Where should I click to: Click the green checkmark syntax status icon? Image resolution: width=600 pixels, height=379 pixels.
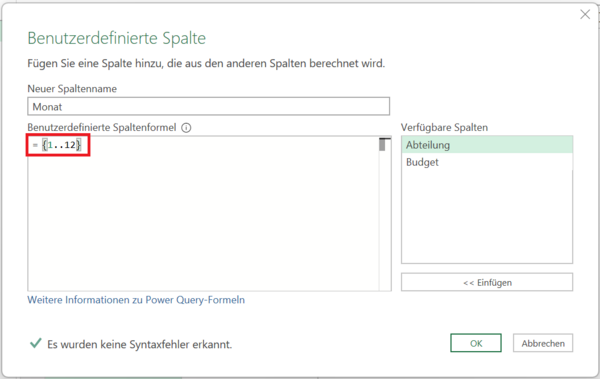[x=36, y=343]
